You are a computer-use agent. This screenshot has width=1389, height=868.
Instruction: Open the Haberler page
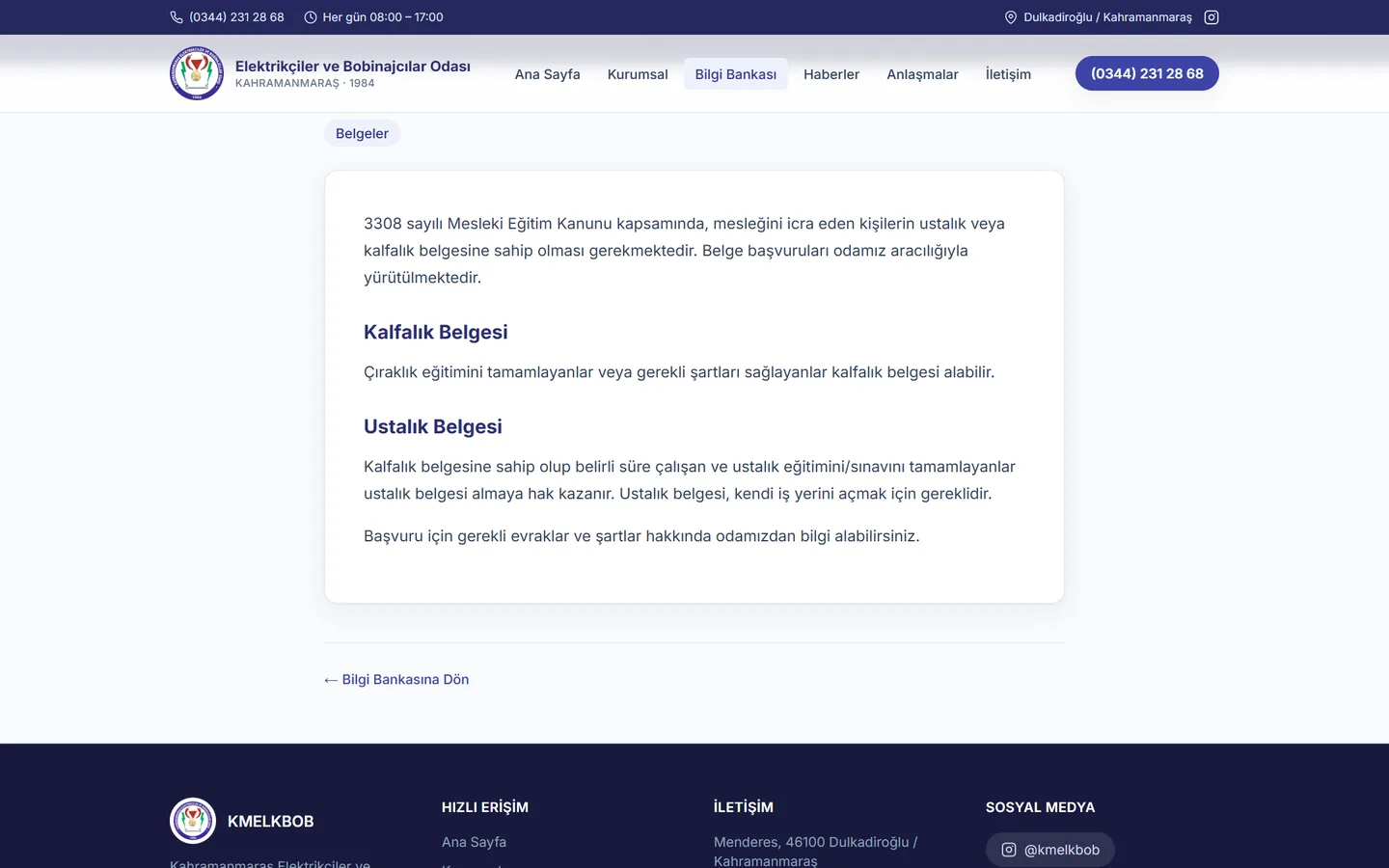click(831, 74)
